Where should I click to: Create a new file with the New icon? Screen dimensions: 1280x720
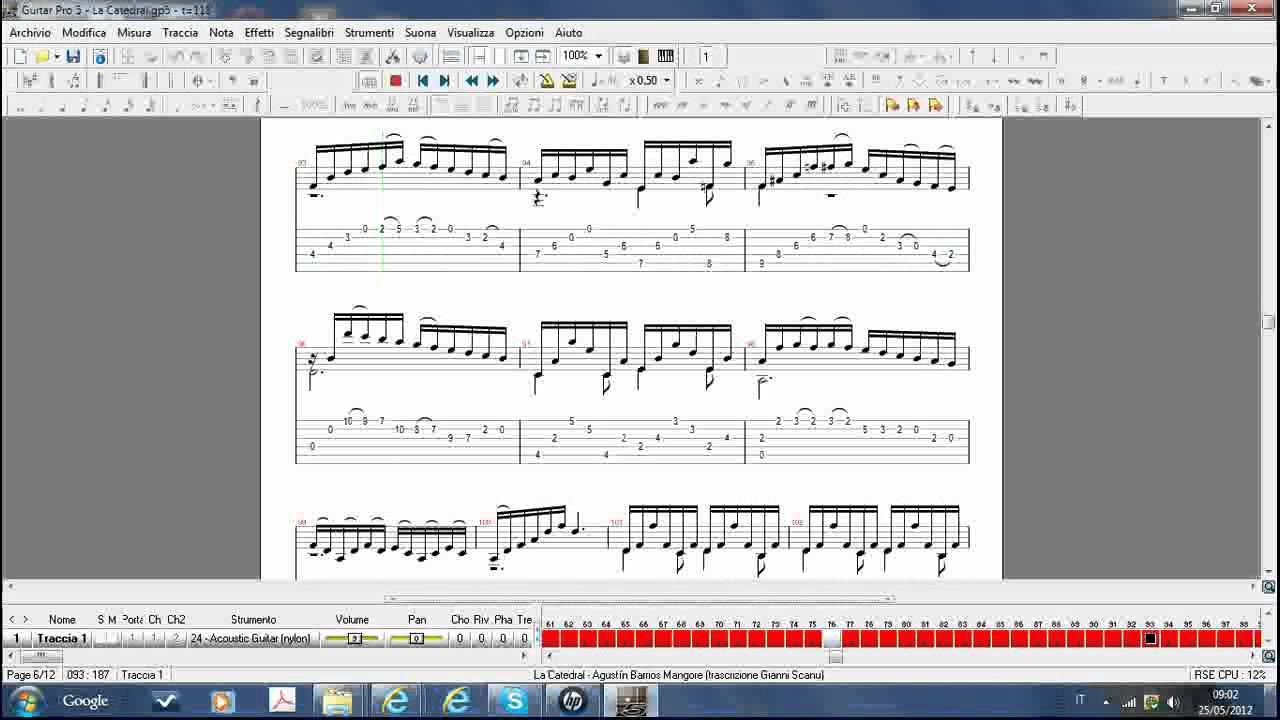tap(21, 57)
